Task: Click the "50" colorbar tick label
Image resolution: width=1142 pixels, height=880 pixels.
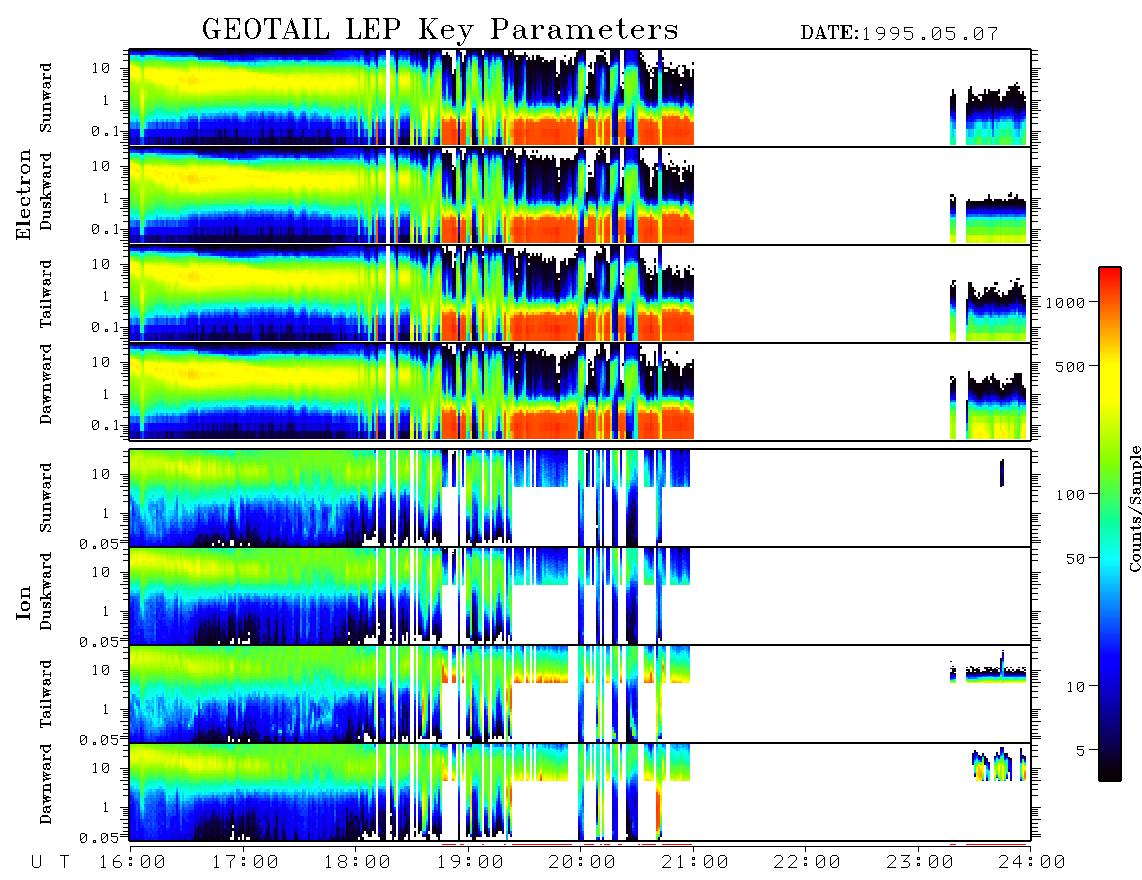Action: [1075, 559]
